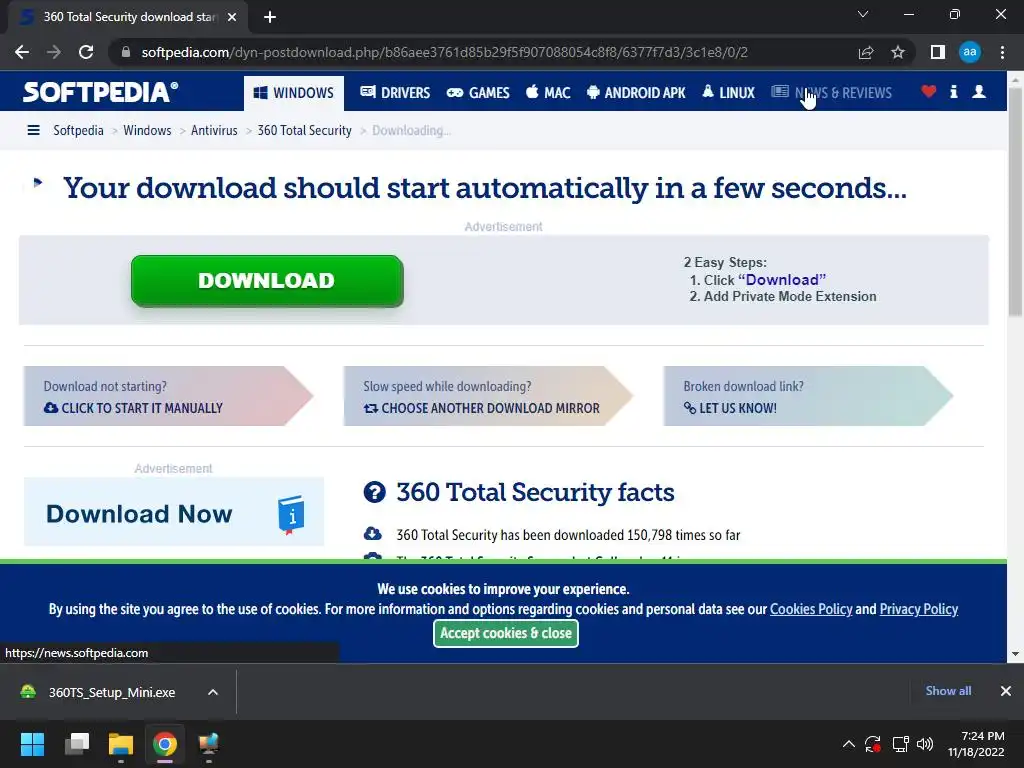View site information lock icon
Screen dimensions: 1024x768
point(126,52)
